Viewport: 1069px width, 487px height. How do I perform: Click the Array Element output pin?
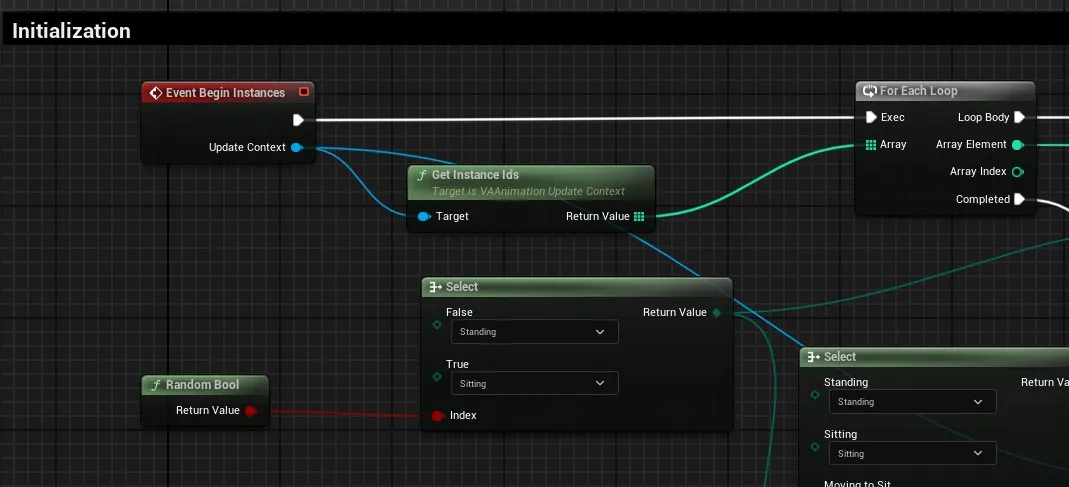(1018, 145)
